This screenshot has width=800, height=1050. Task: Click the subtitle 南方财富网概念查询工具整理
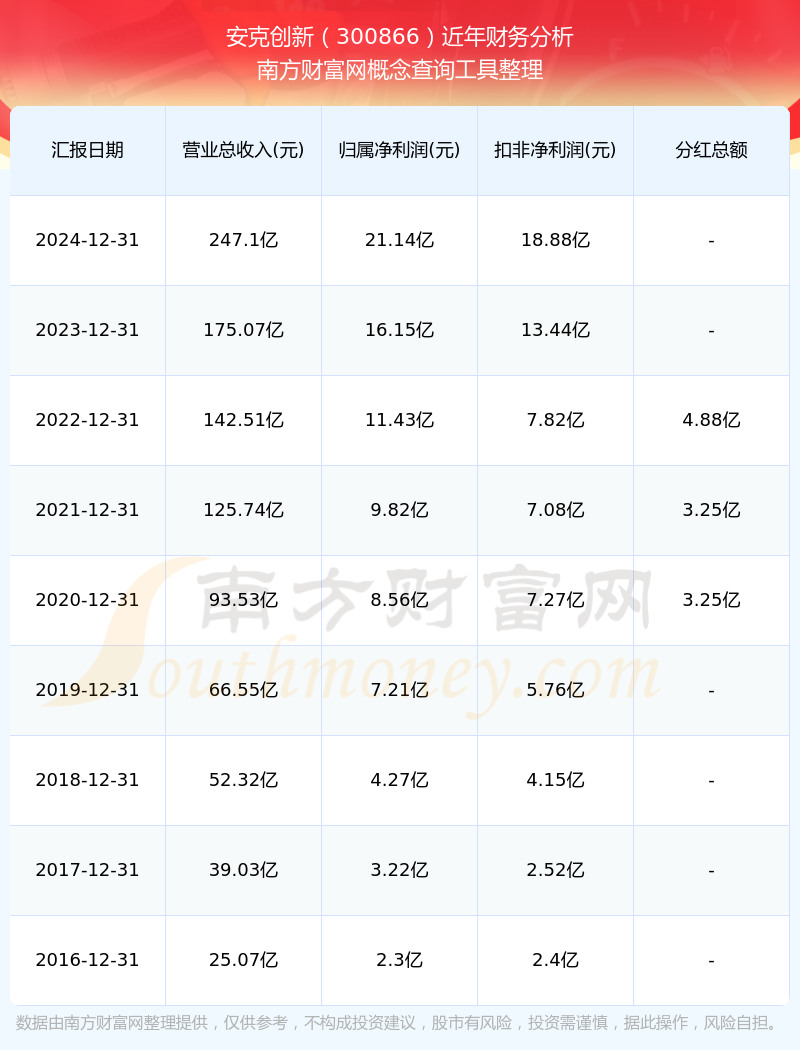click(400, 70)
